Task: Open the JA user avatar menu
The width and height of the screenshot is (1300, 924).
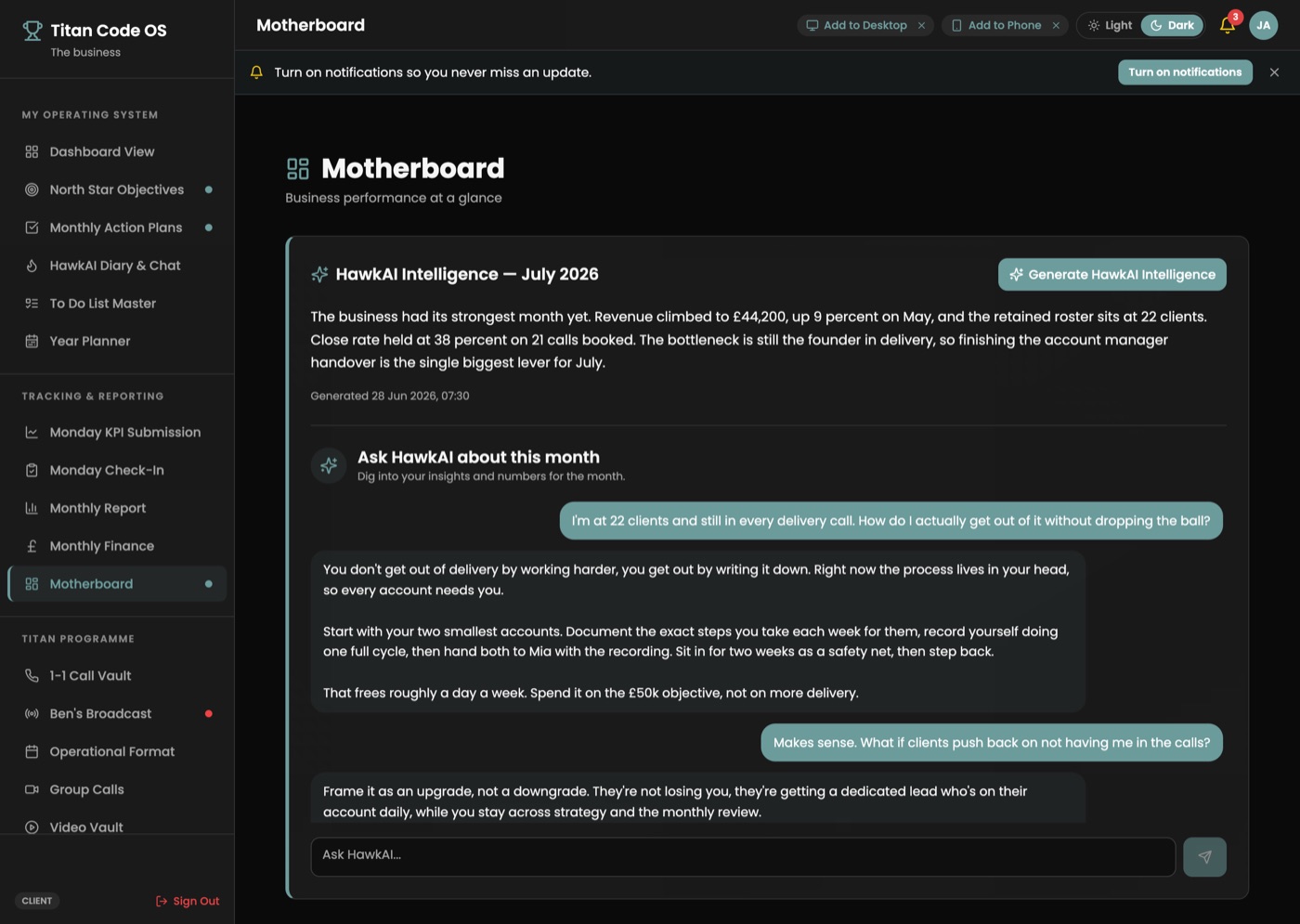Action: (1263, 25)
